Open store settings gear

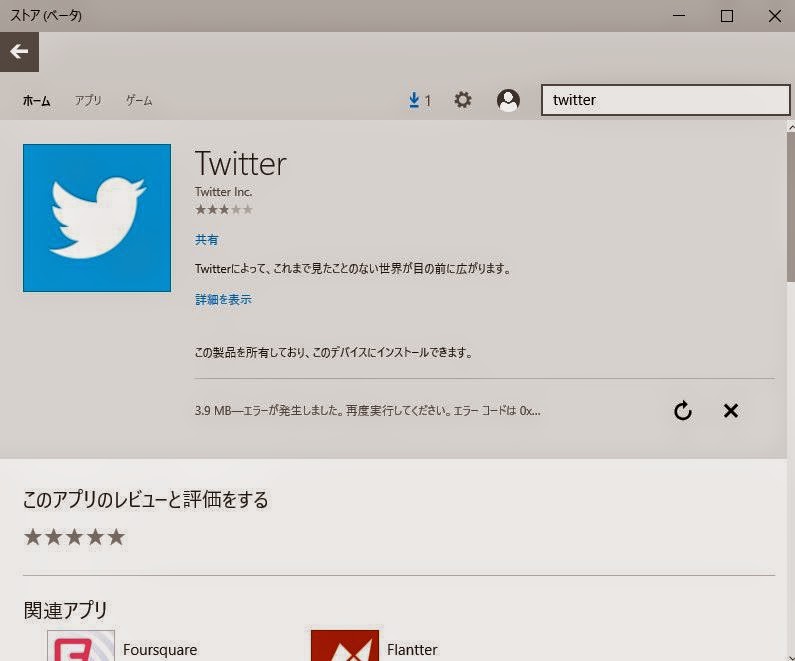point(462,100)
